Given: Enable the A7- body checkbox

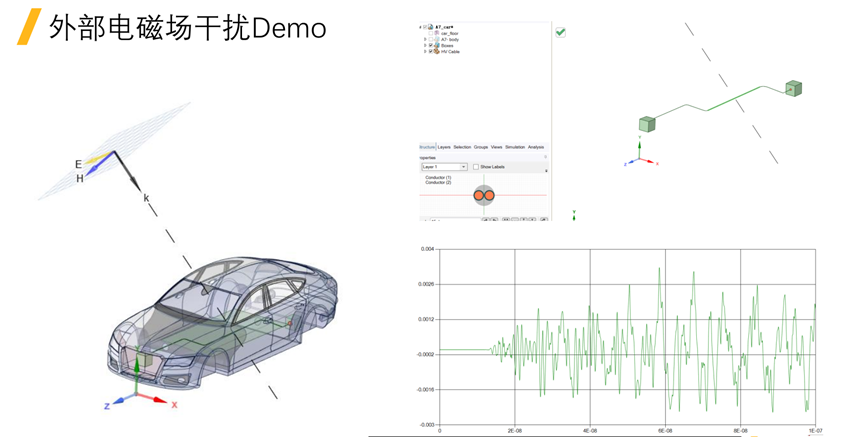Looking at the screenshot, I should click(x=431, y=39).
